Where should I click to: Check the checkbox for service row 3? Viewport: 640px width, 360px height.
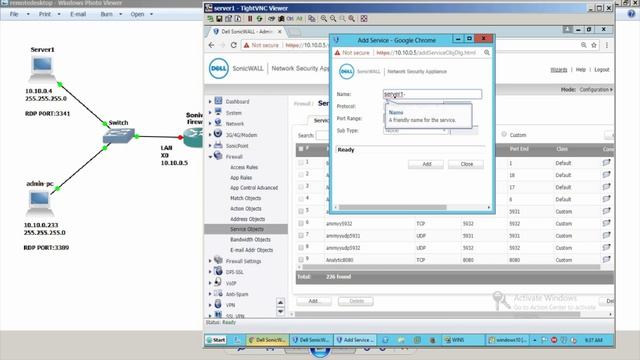301,187
